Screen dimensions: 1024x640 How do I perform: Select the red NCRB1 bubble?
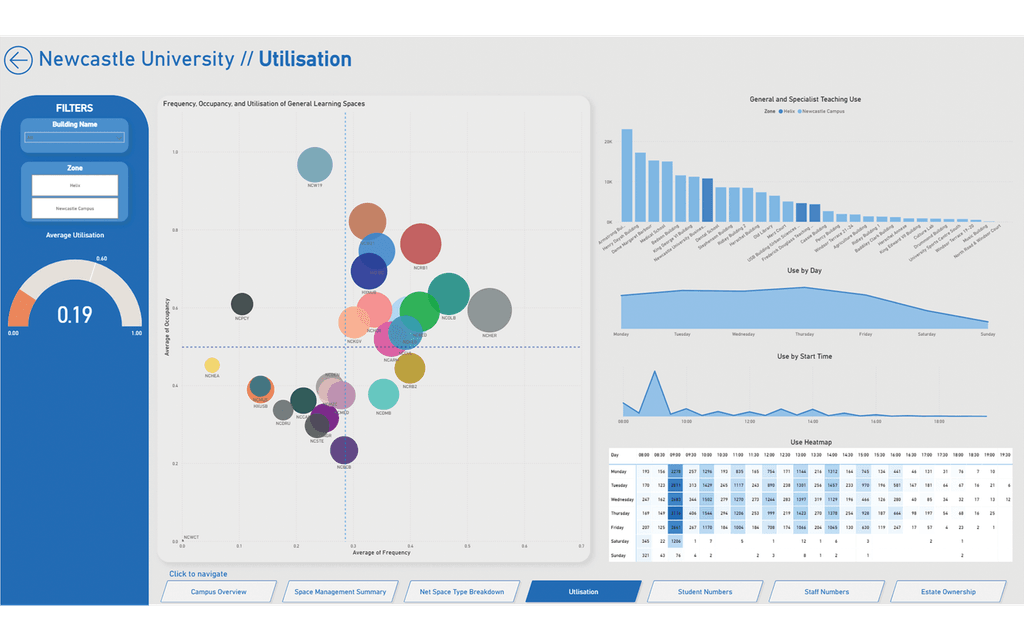point(423,244)
